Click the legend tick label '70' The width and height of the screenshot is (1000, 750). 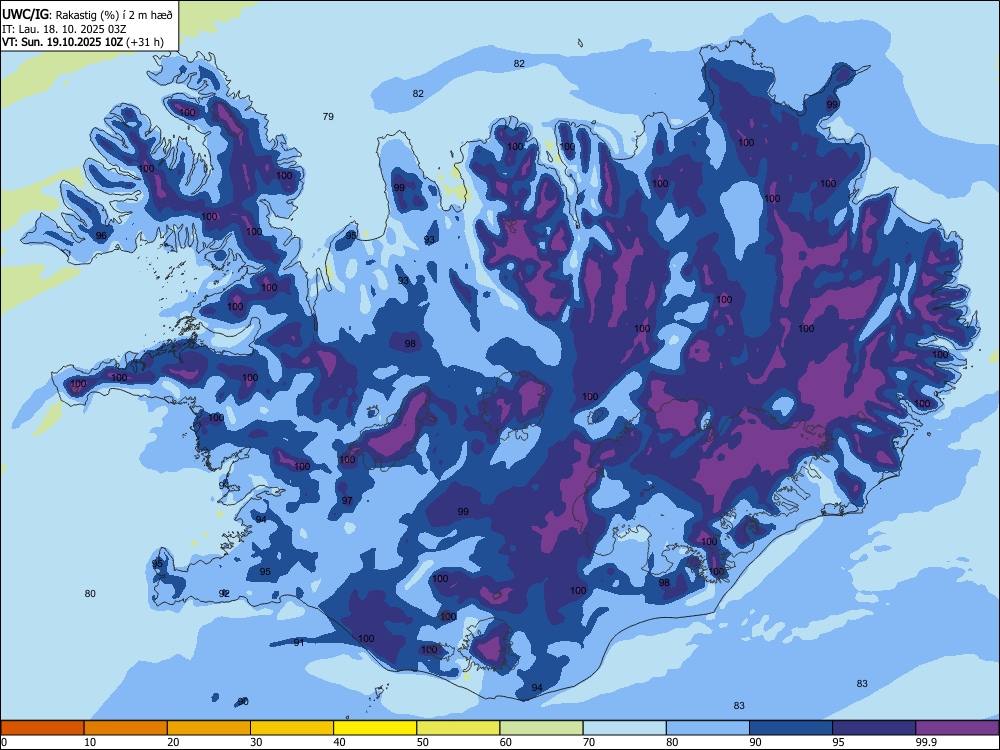click(x=589, y=742)
